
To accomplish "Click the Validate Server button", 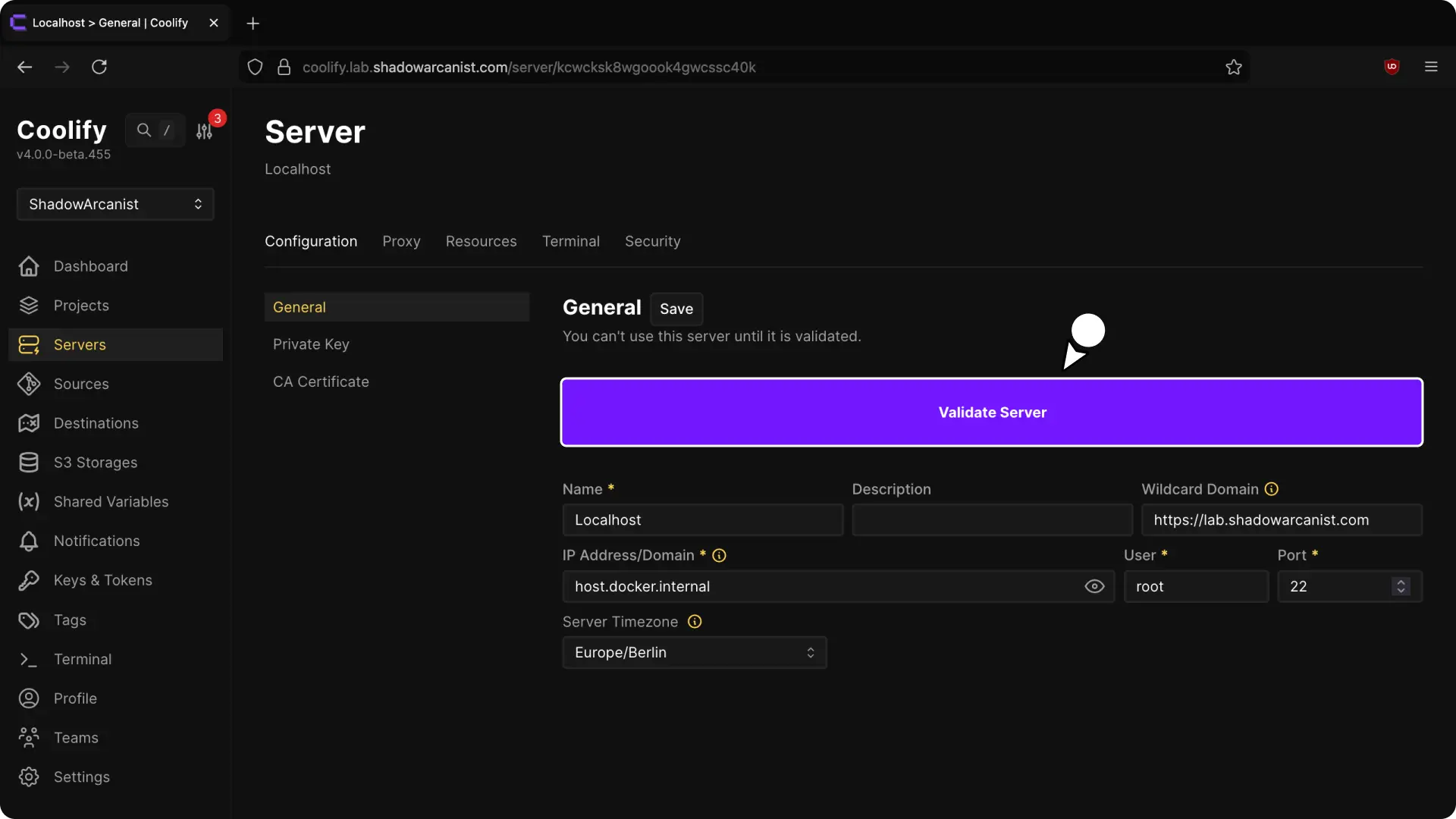I will [x=992, y=413].
